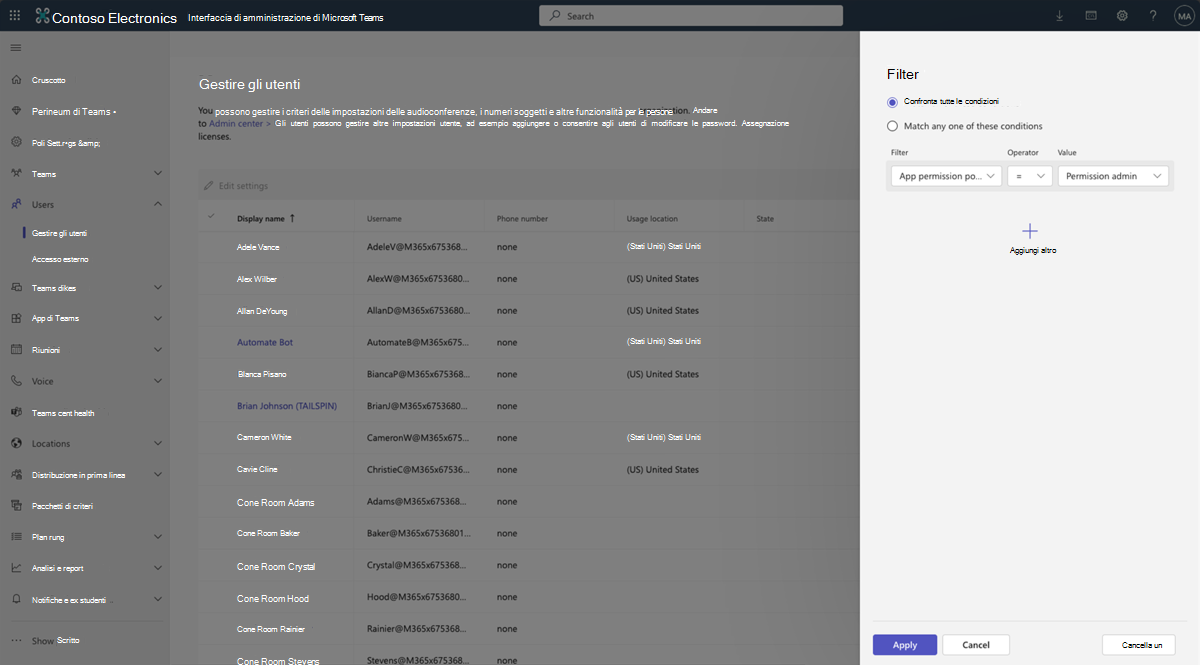1200x665 pixels.
Task: Click the Plan rung list icon
Action: click(16, 537)
